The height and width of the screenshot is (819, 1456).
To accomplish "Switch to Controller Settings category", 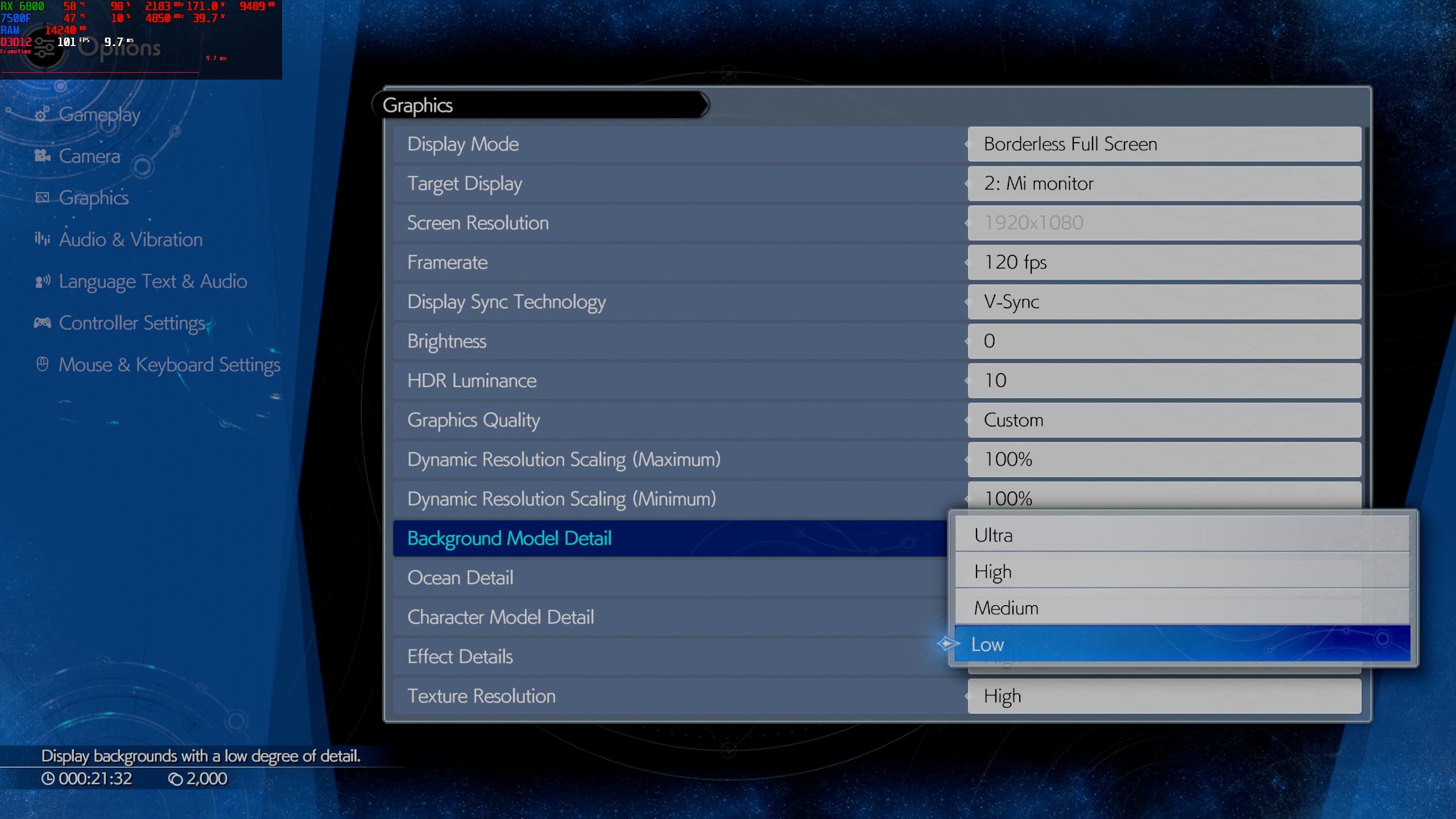I will (132, 323).
